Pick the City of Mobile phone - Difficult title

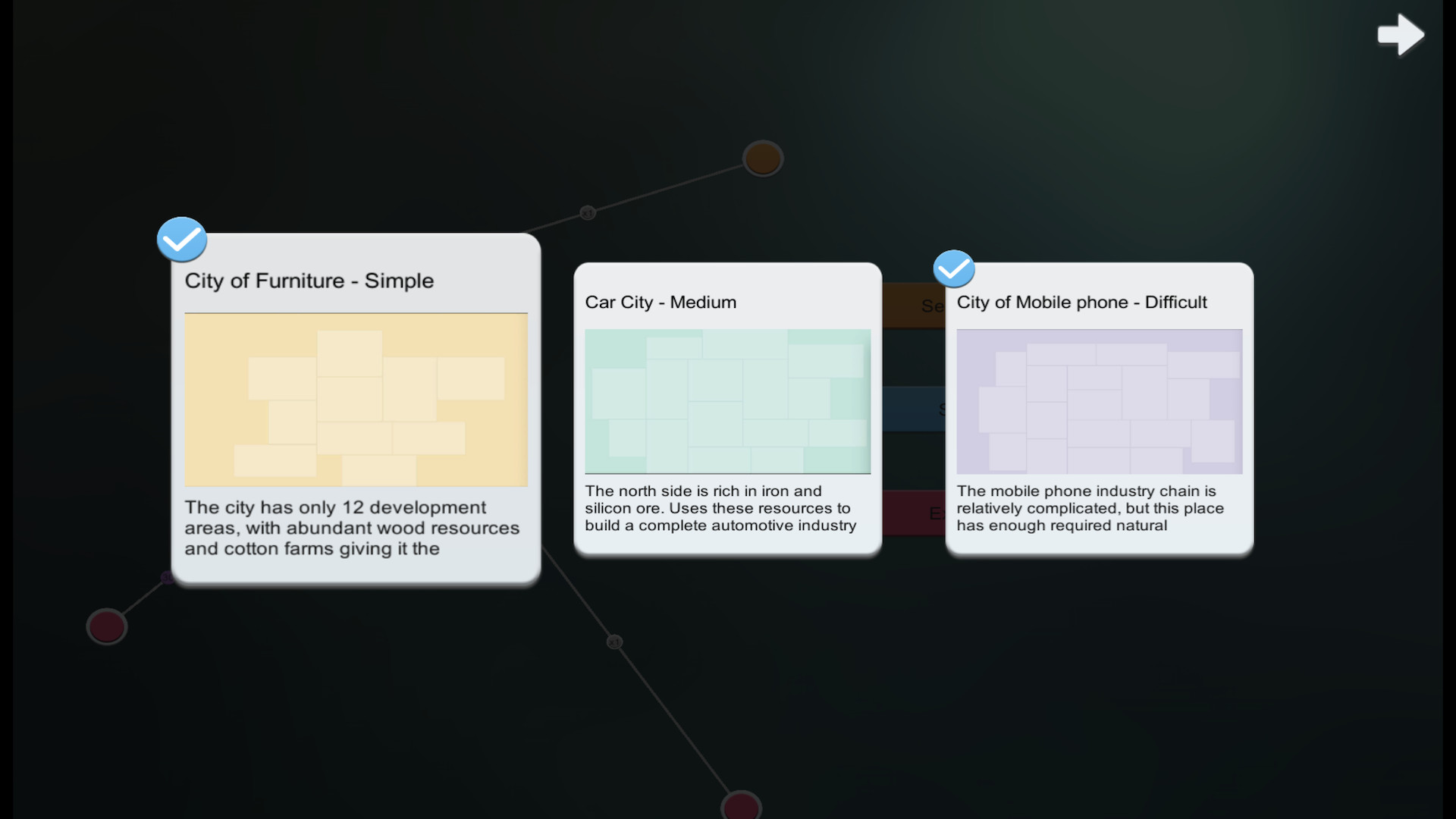point(1081,302)
